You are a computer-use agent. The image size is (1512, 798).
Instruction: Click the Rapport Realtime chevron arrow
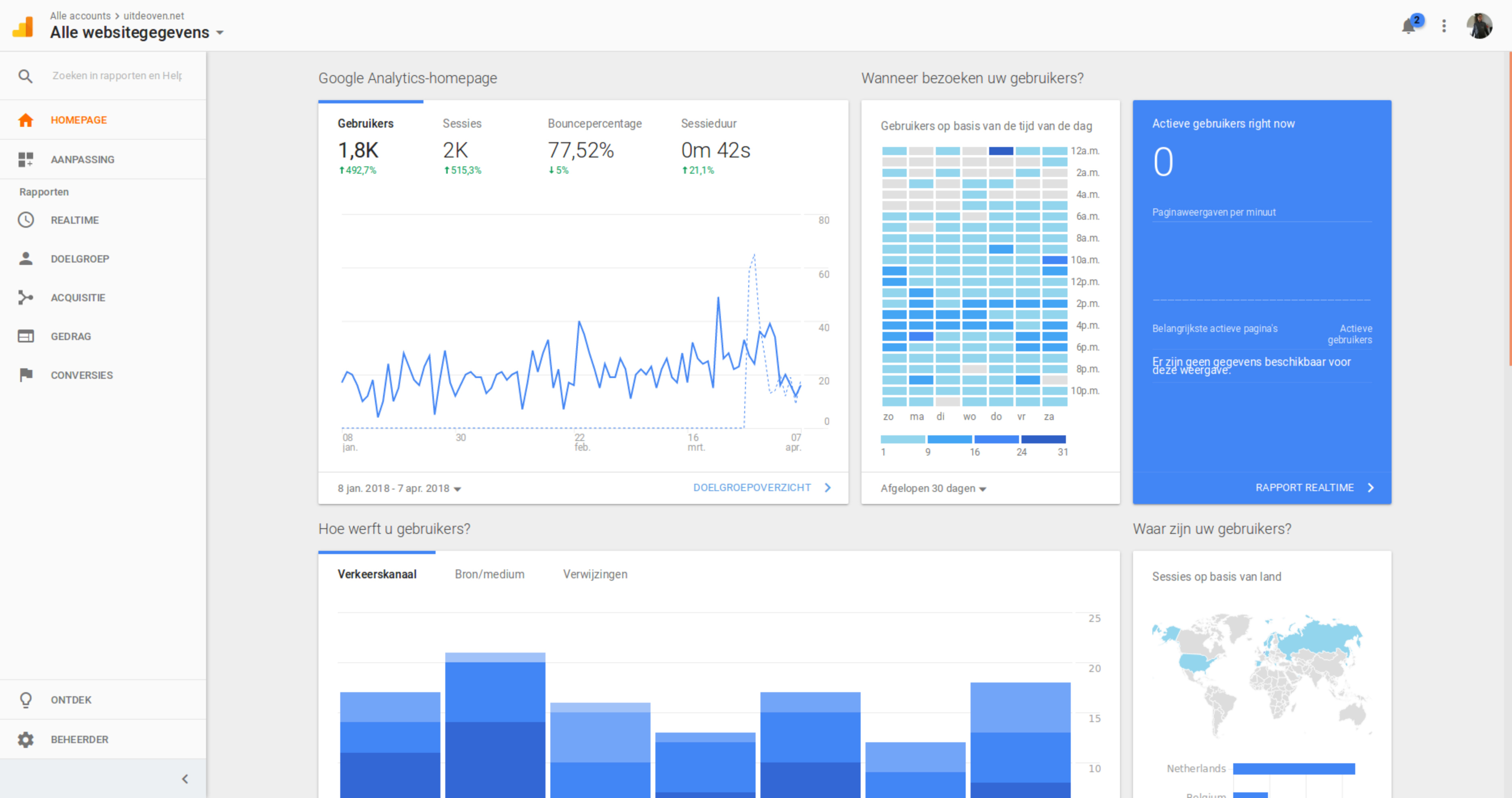tap(1371, 487)
